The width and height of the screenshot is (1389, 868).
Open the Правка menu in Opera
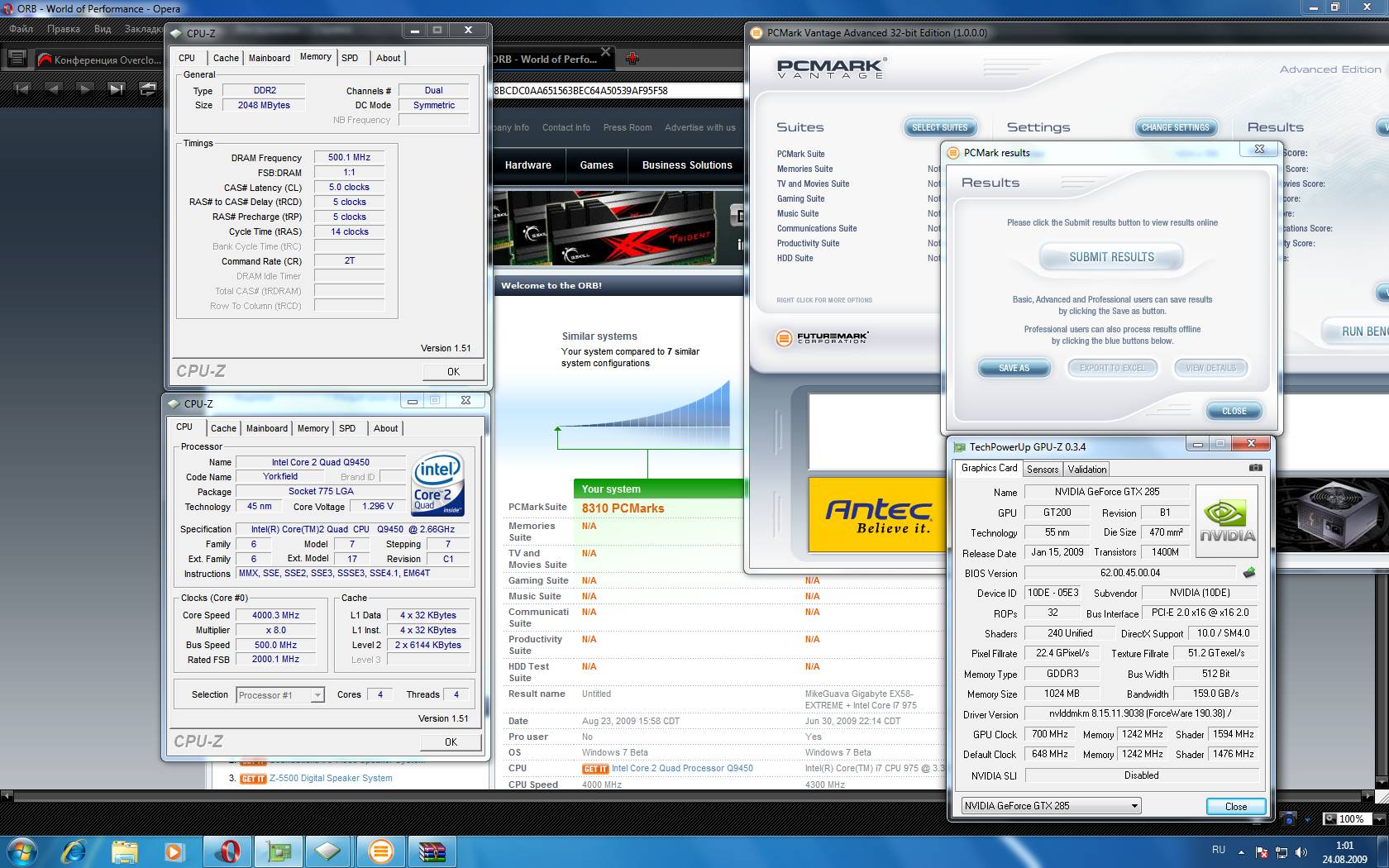coord(64,29)
